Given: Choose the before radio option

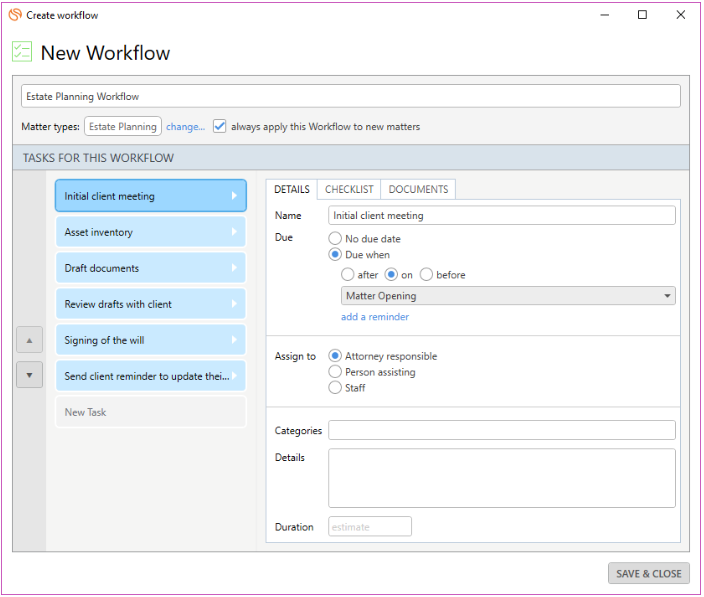Looking at the screenshot, I should click(426, 274).
